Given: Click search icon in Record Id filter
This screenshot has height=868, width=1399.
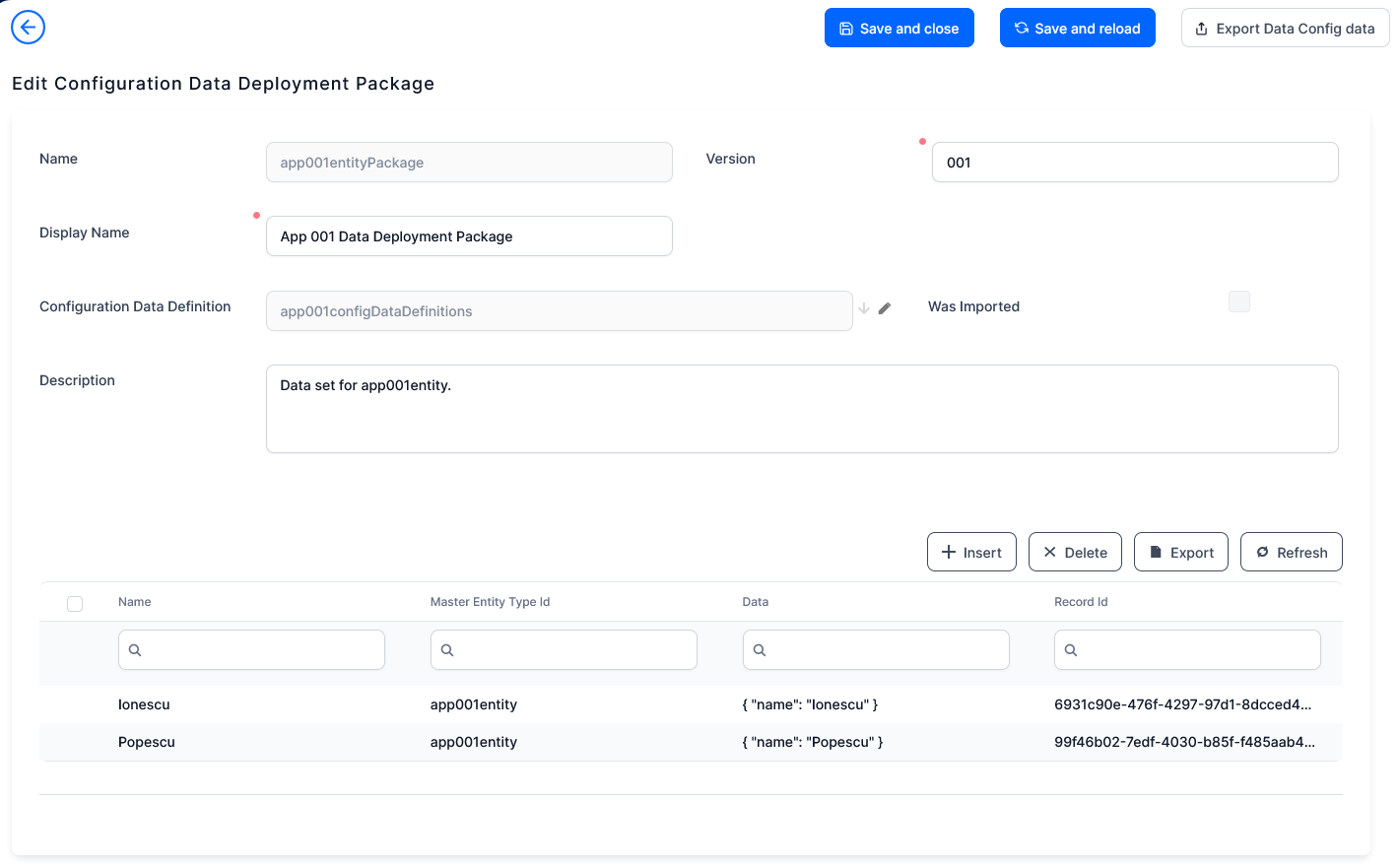Looking at the screenshot, I should pos(1071,650).
